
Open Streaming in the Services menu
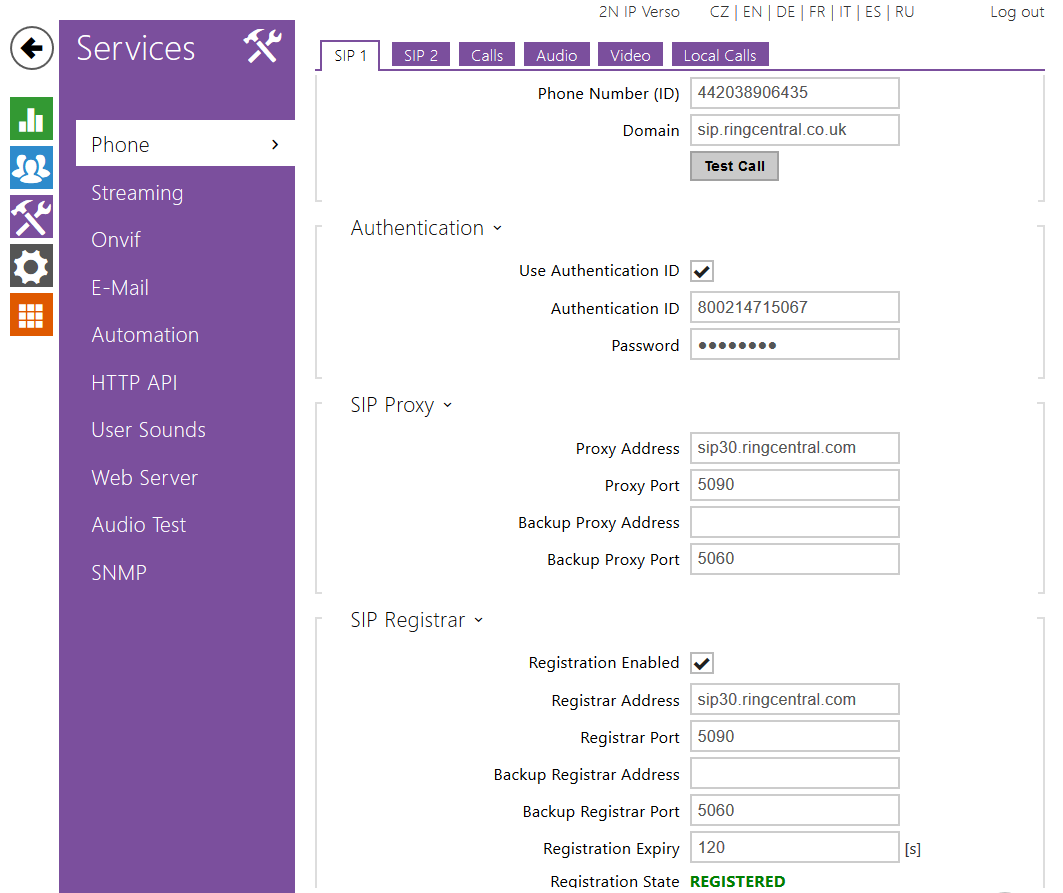pos(137,193)
